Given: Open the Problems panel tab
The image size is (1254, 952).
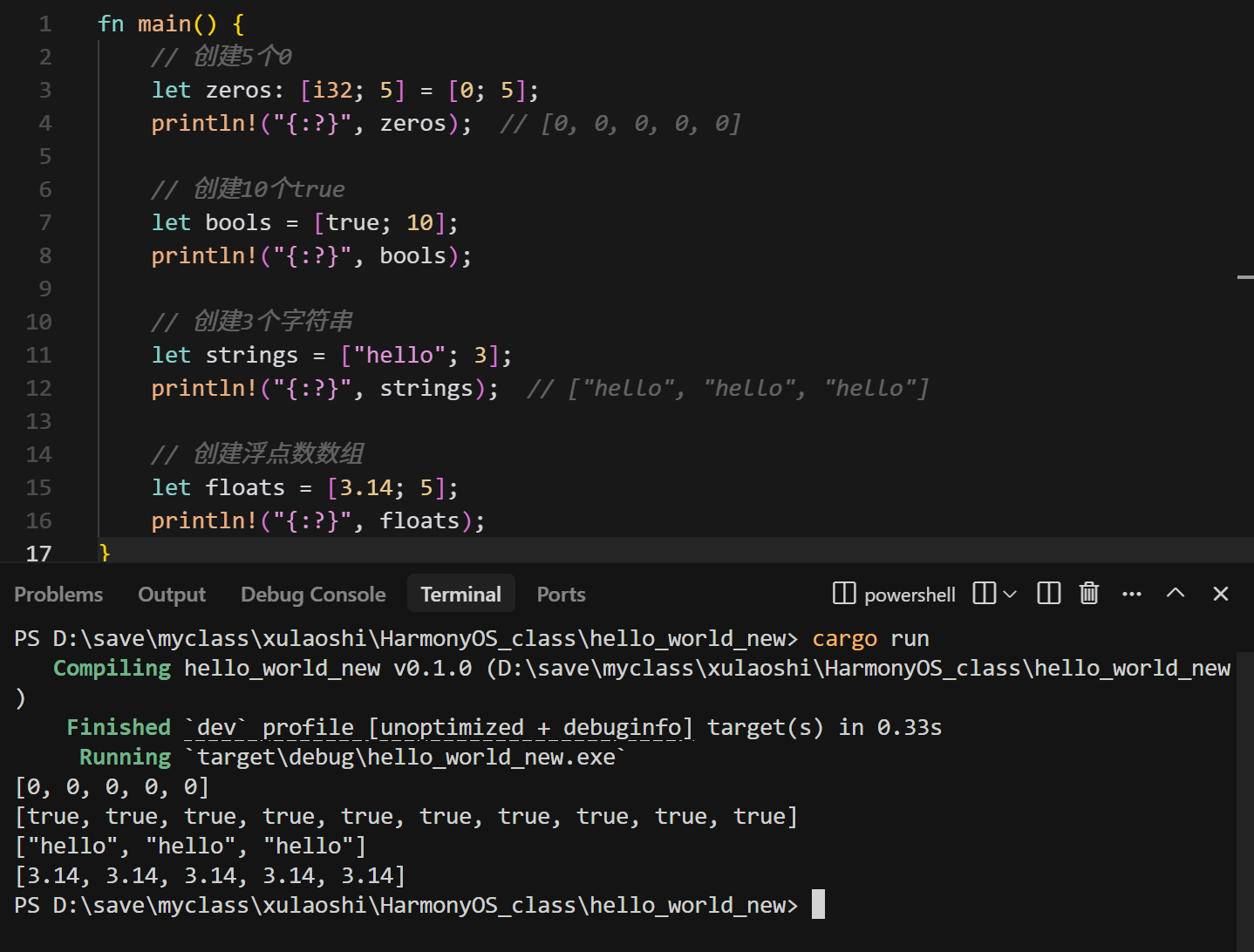Looking at the screenshot, I should pyautogui.click(x=58, y=595).
